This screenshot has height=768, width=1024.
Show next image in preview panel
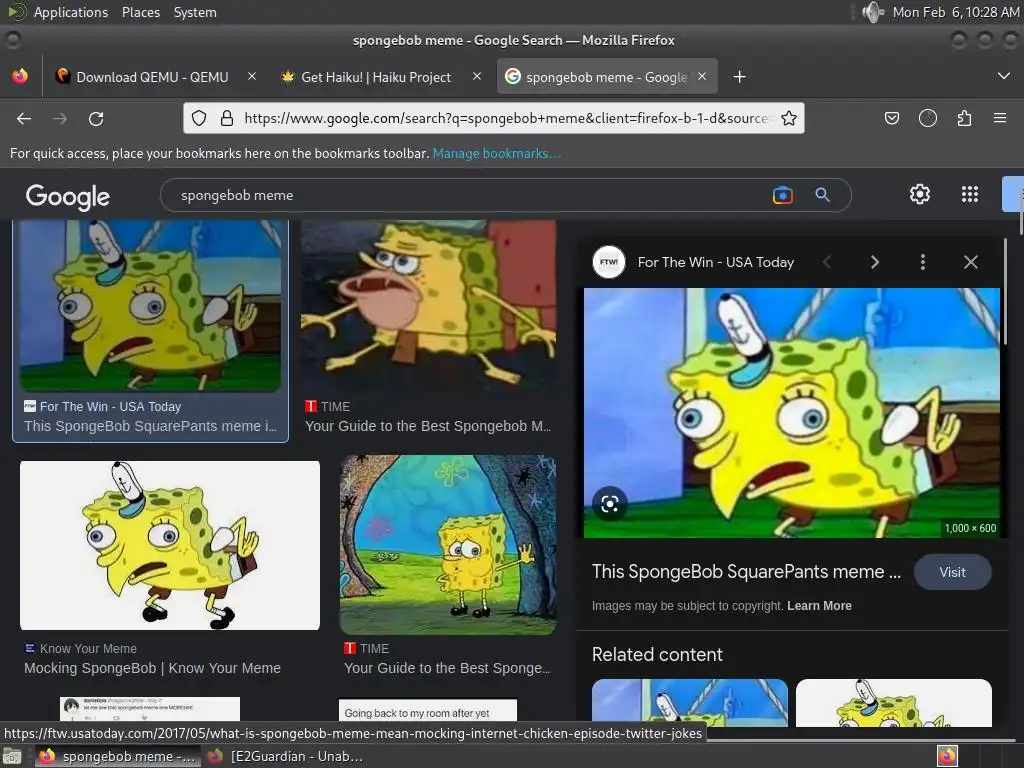(x=874, y=263)
